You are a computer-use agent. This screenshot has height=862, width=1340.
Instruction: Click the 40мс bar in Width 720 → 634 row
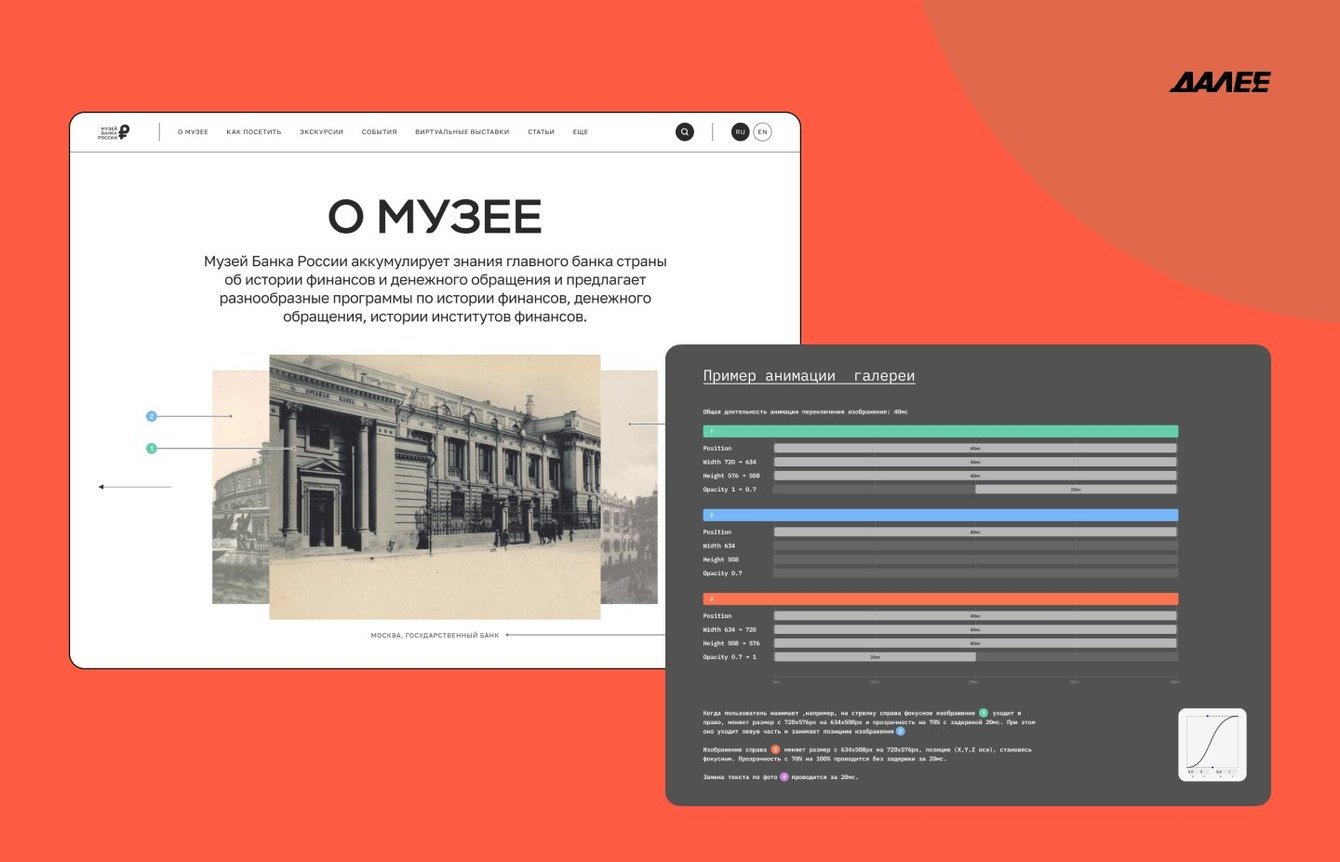pos(976,462)
